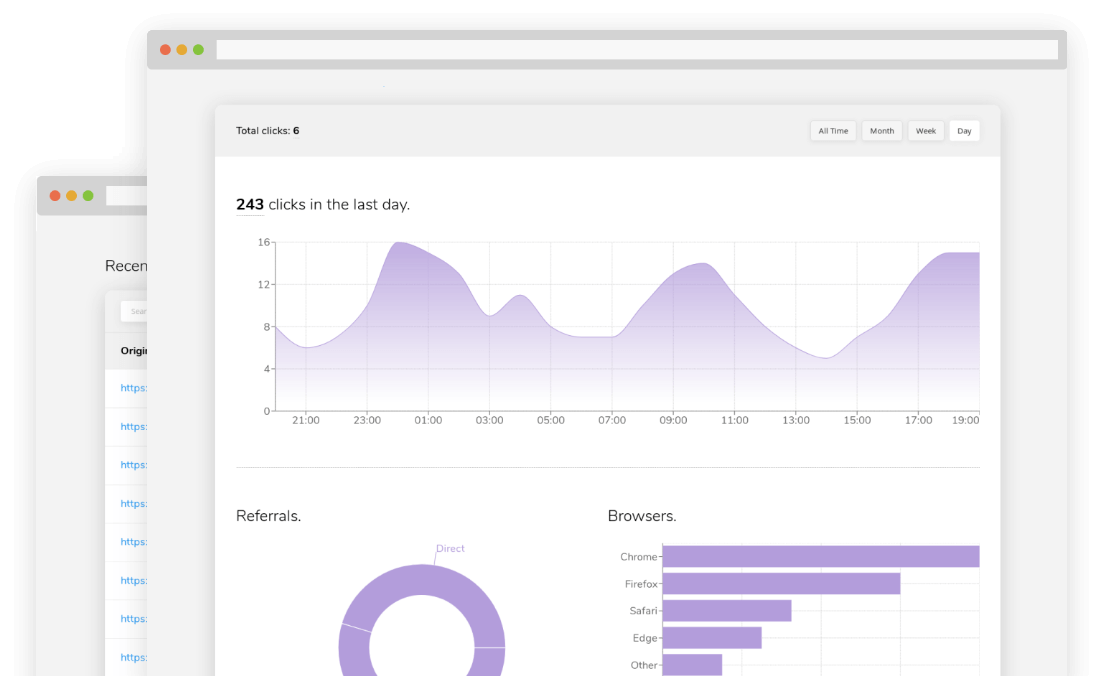Image resolution: width=1102 pixels, height=676 pixels.
Task: Click the 243 clicks in the last day heading
Action: tap(323, 204)
